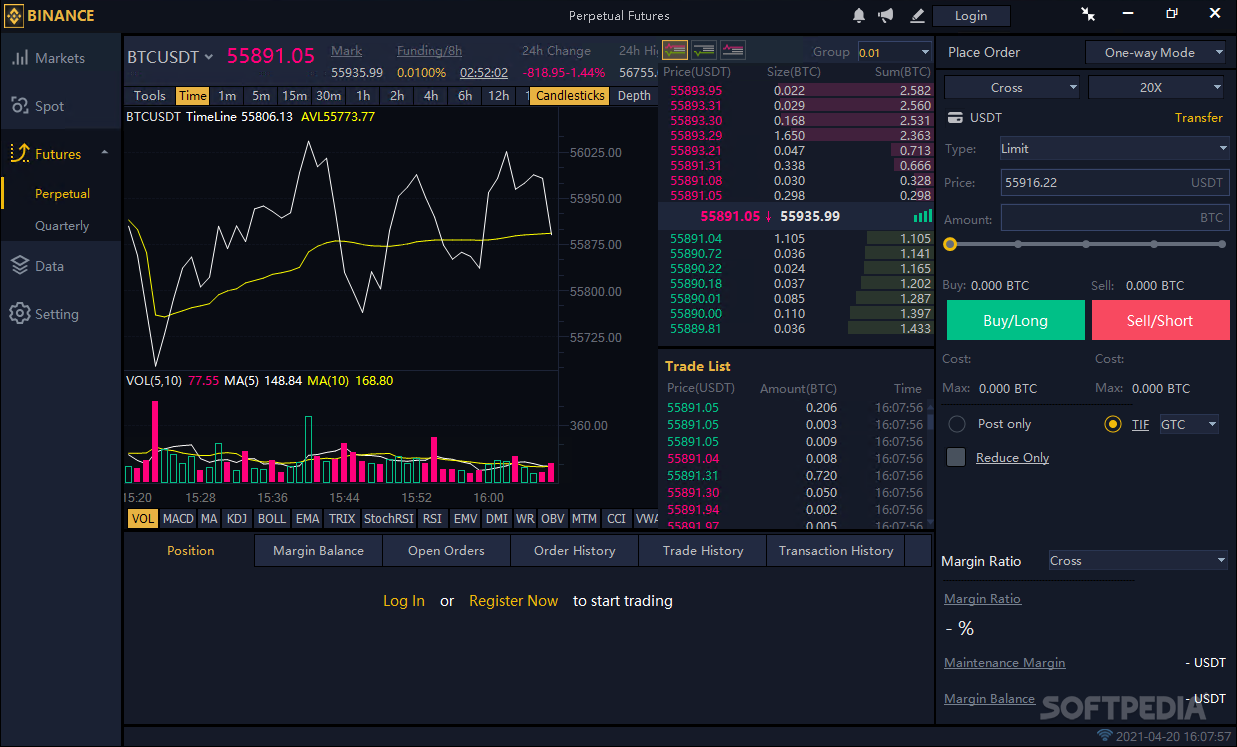Select Quarterly under Futures
Viewport: 1237px width, 747px height.
click(x=62, y=226)
